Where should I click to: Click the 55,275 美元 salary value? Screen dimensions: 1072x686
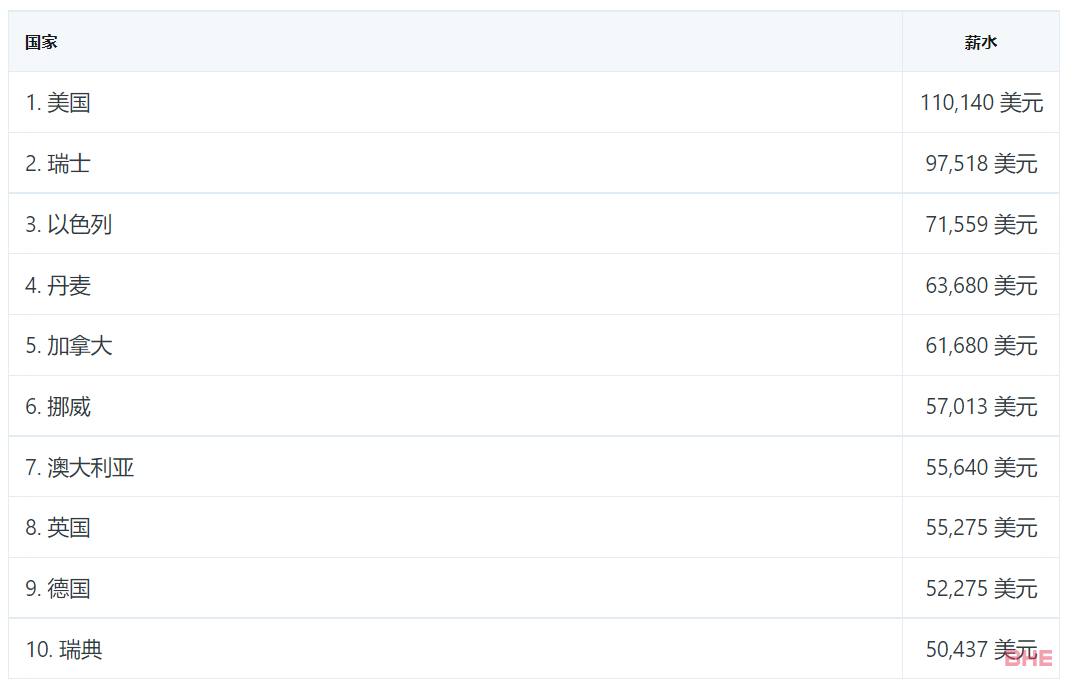coord(981,528)
